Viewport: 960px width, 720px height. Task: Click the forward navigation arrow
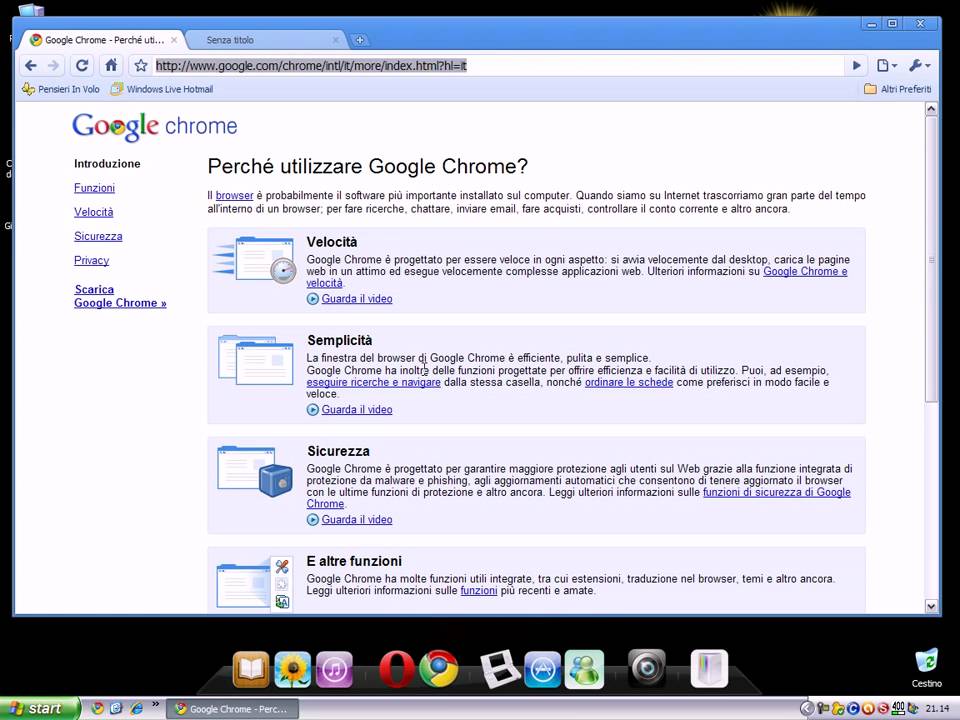pyautogui.click(x=53, y=66)
